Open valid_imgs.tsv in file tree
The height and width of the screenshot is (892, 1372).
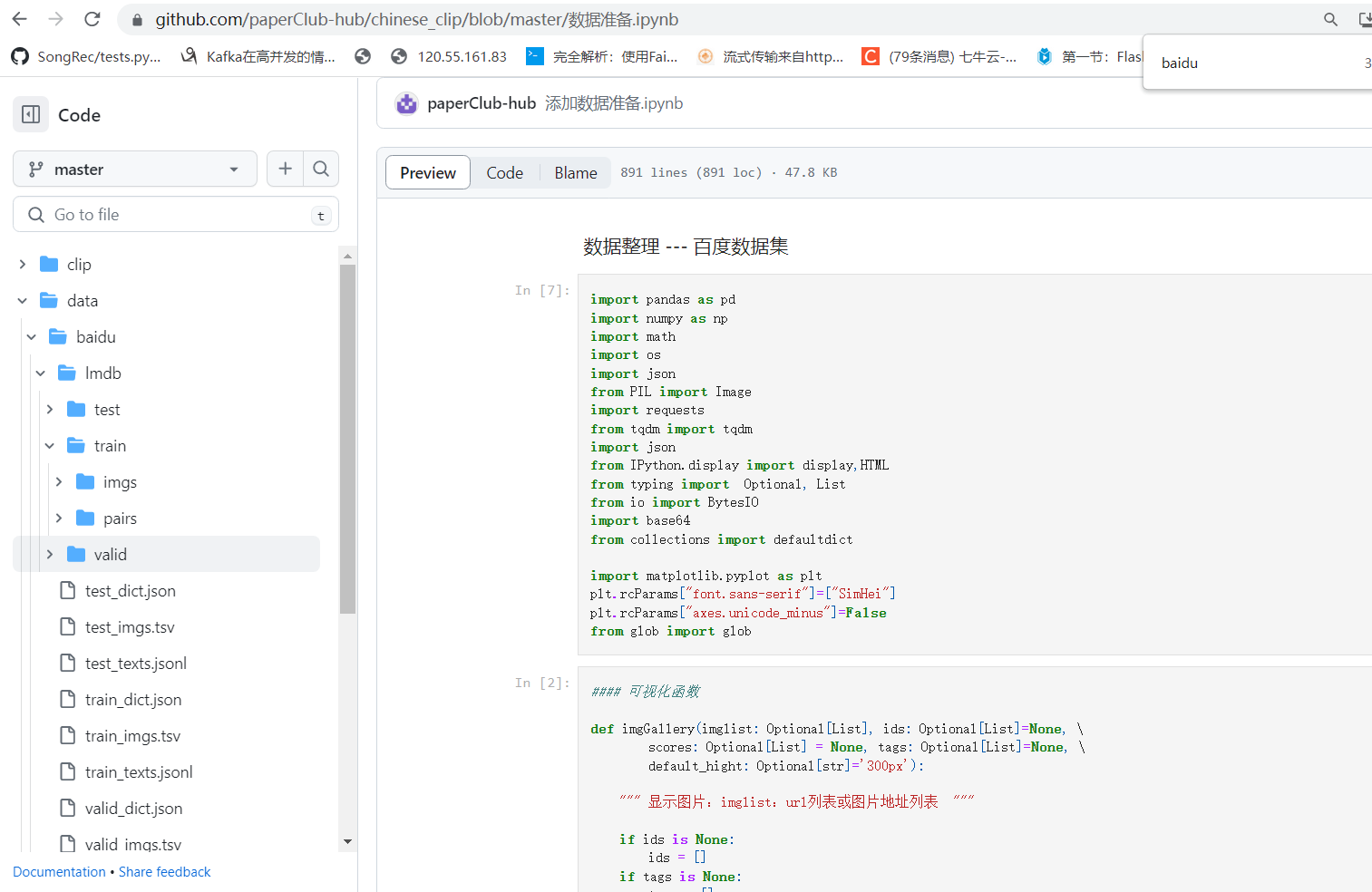[133, 844]
